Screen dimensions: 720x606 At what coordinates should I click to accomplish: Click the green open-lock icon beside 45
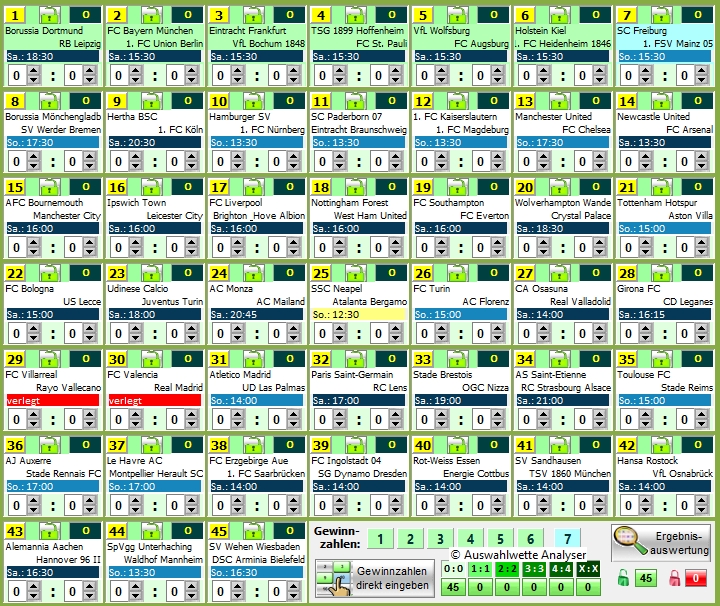623,578
